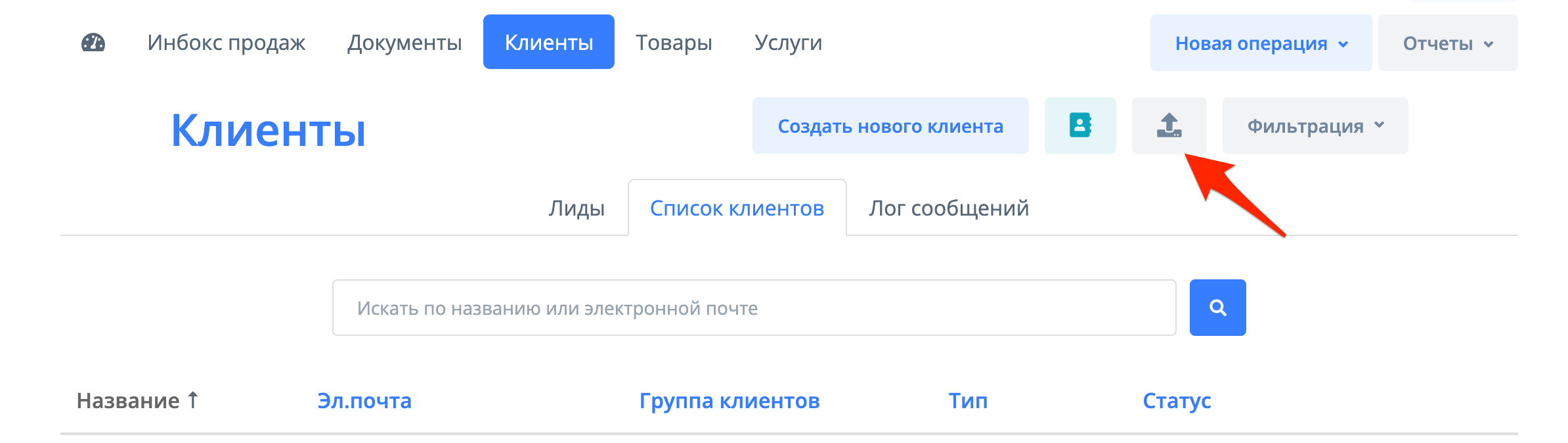The height and width of the screenshot is (443, 1568).
Task: Sort clients by Эл.почта column
Action: click(364, 400)
